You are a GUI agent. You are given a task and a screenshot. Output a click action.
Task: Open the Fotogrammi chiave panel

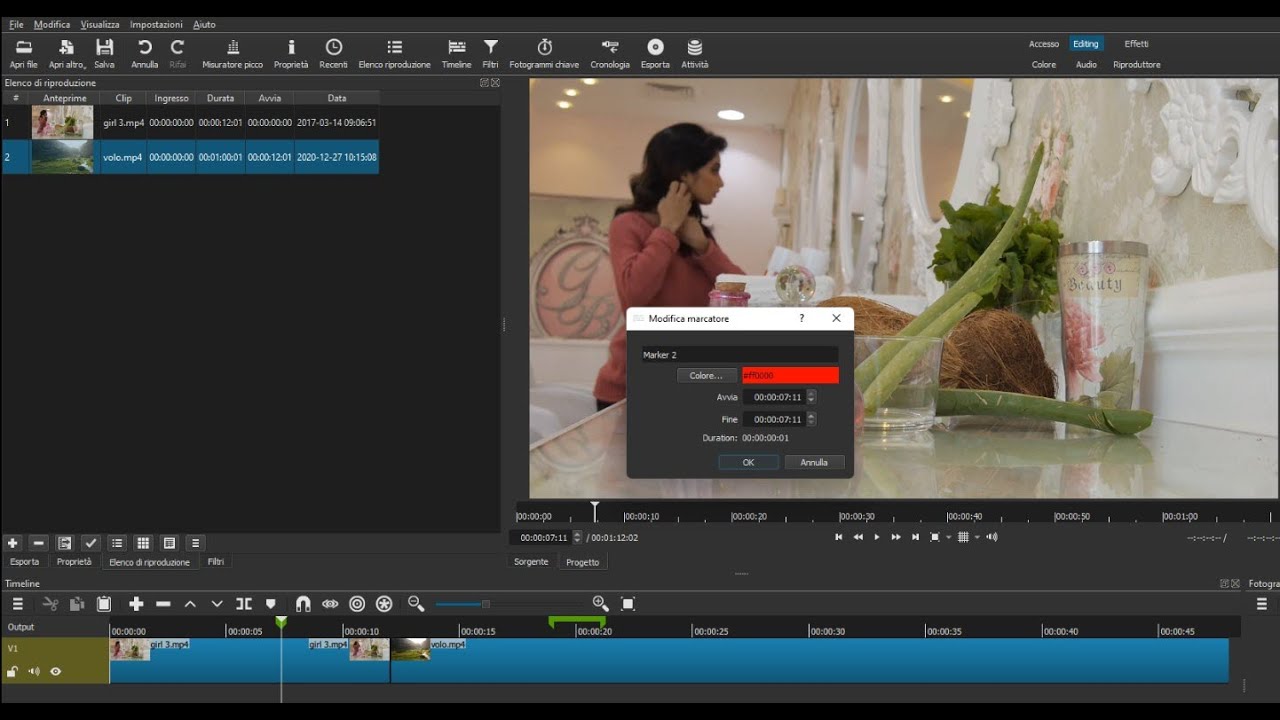(544, 54)
